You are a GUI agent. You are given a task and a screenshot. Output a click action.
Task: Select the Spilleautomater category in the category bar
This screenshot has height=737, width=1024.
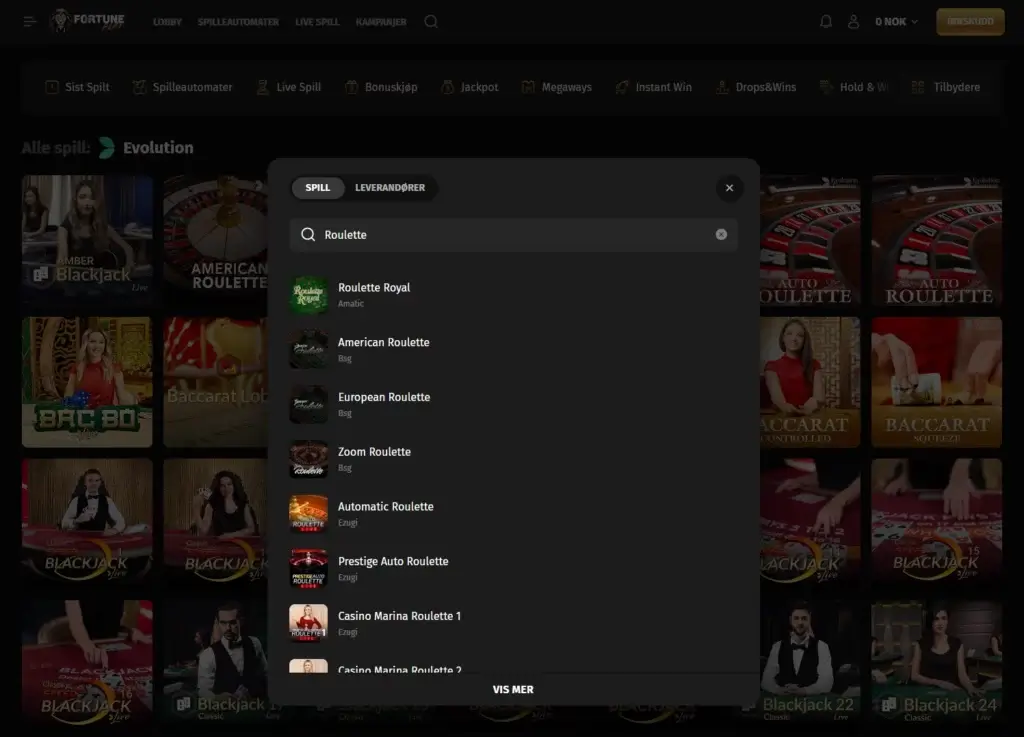pos(182,87)
